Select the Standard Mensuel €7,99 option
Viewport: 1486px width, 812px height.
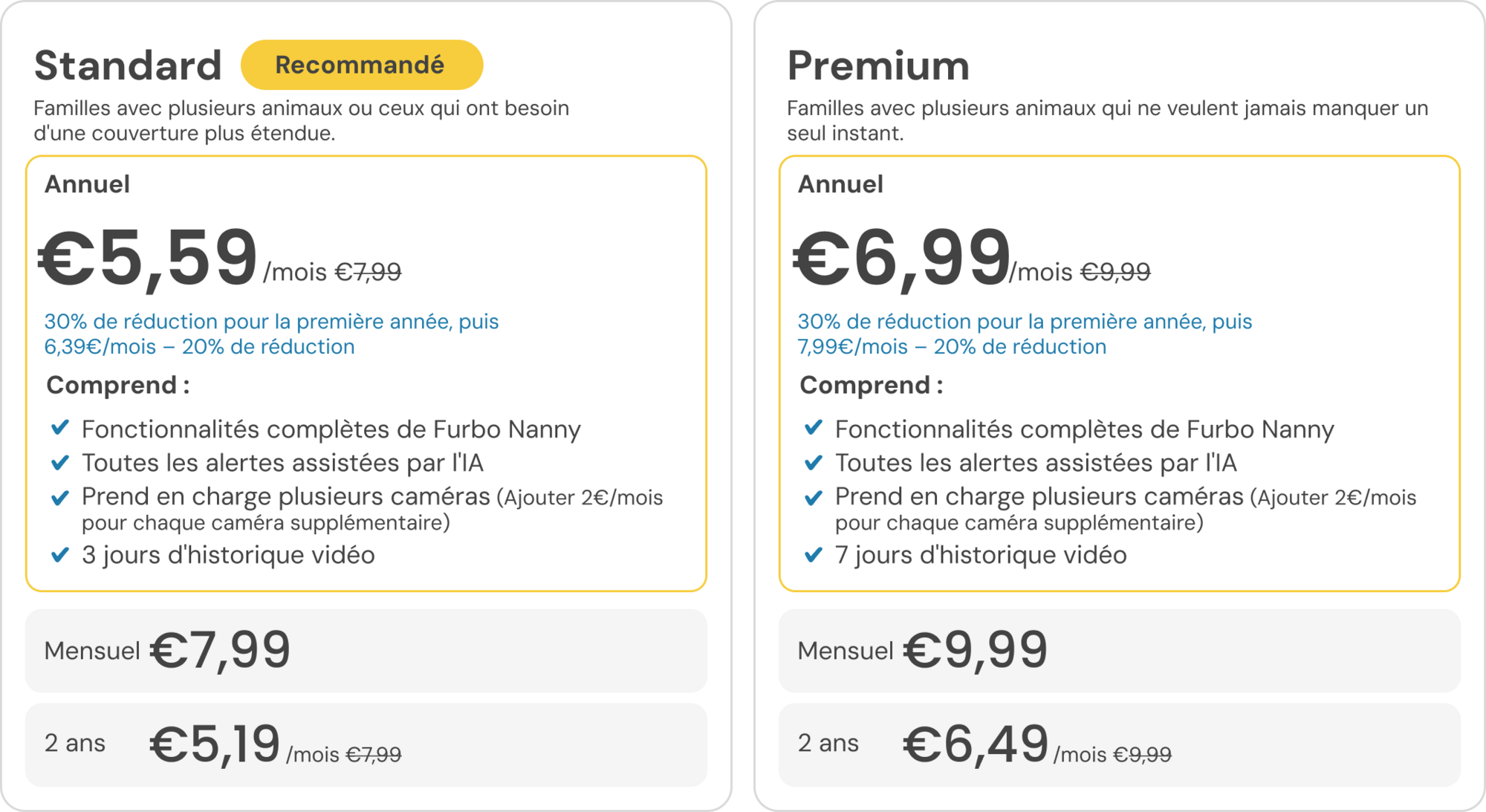366,651
